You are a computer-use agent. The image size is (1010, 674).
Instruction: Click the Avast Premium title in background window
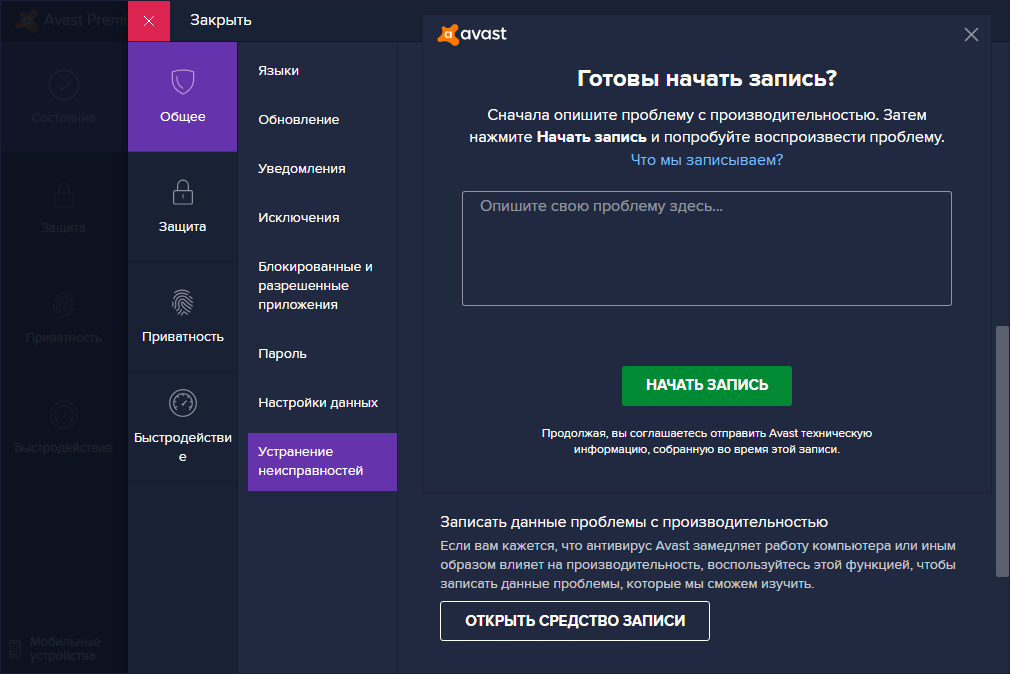tap(85, 20)
